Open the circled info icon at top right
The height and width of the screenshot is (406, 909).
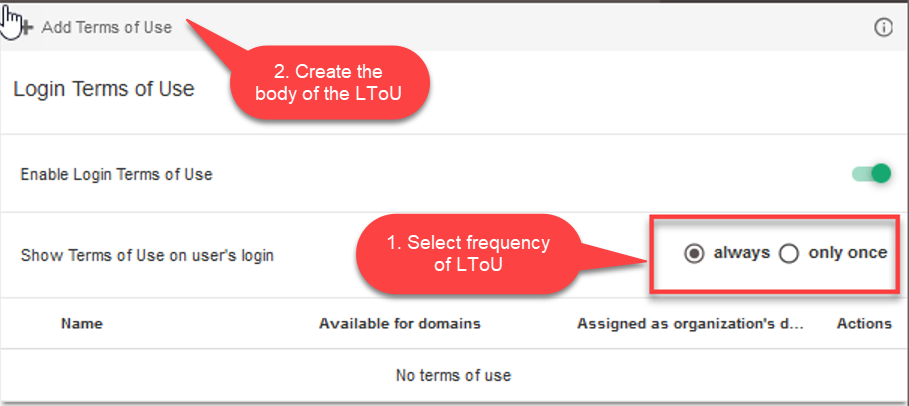[883, 27]
